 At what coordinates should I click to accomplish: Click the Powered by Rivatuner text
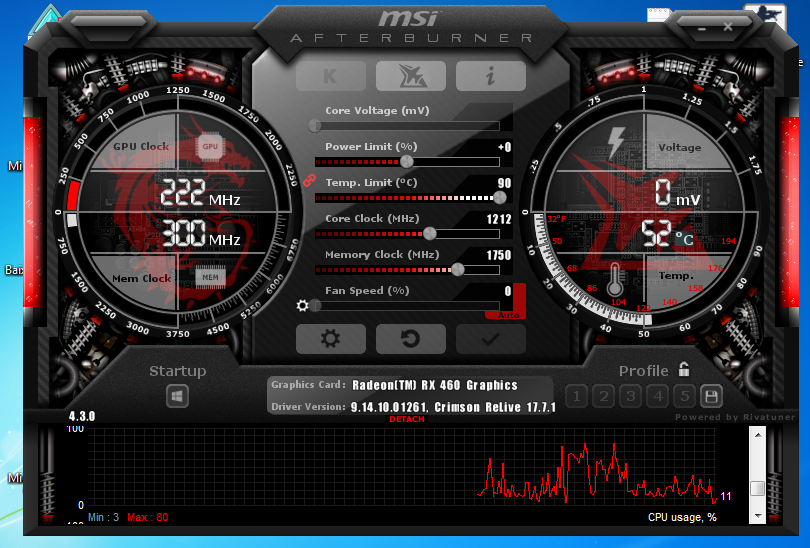pos(735,417)
